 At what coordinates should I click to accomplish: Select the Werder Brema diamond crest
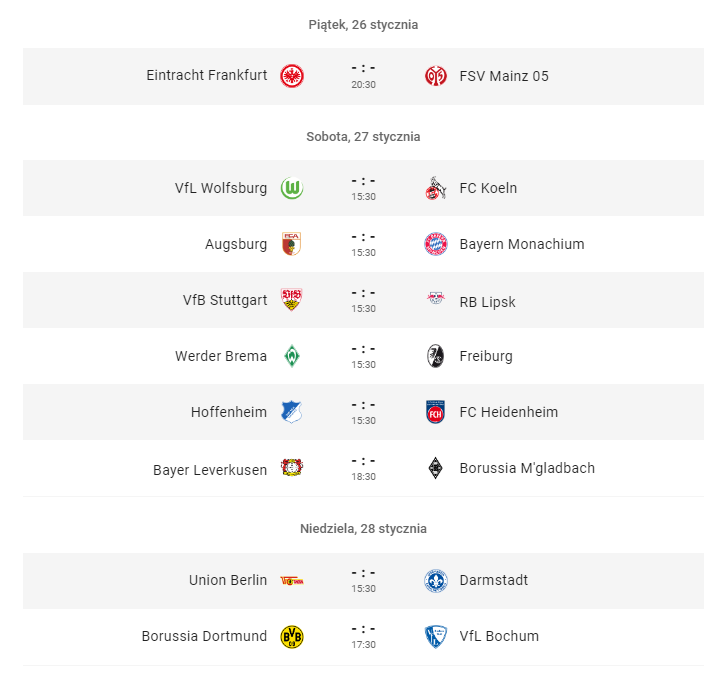292,356
